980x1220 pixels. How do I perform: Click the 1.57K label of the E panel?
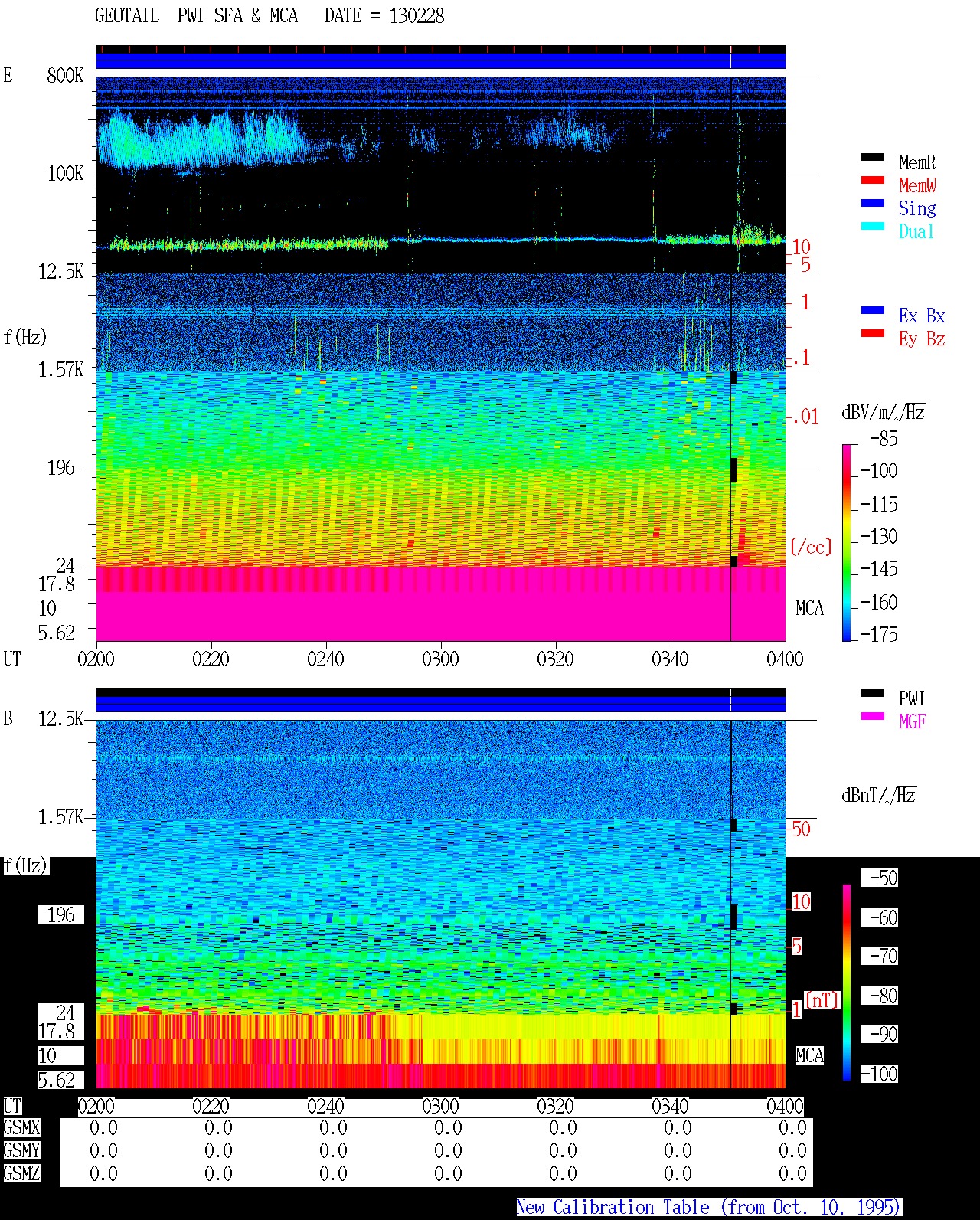coord(60,370)
